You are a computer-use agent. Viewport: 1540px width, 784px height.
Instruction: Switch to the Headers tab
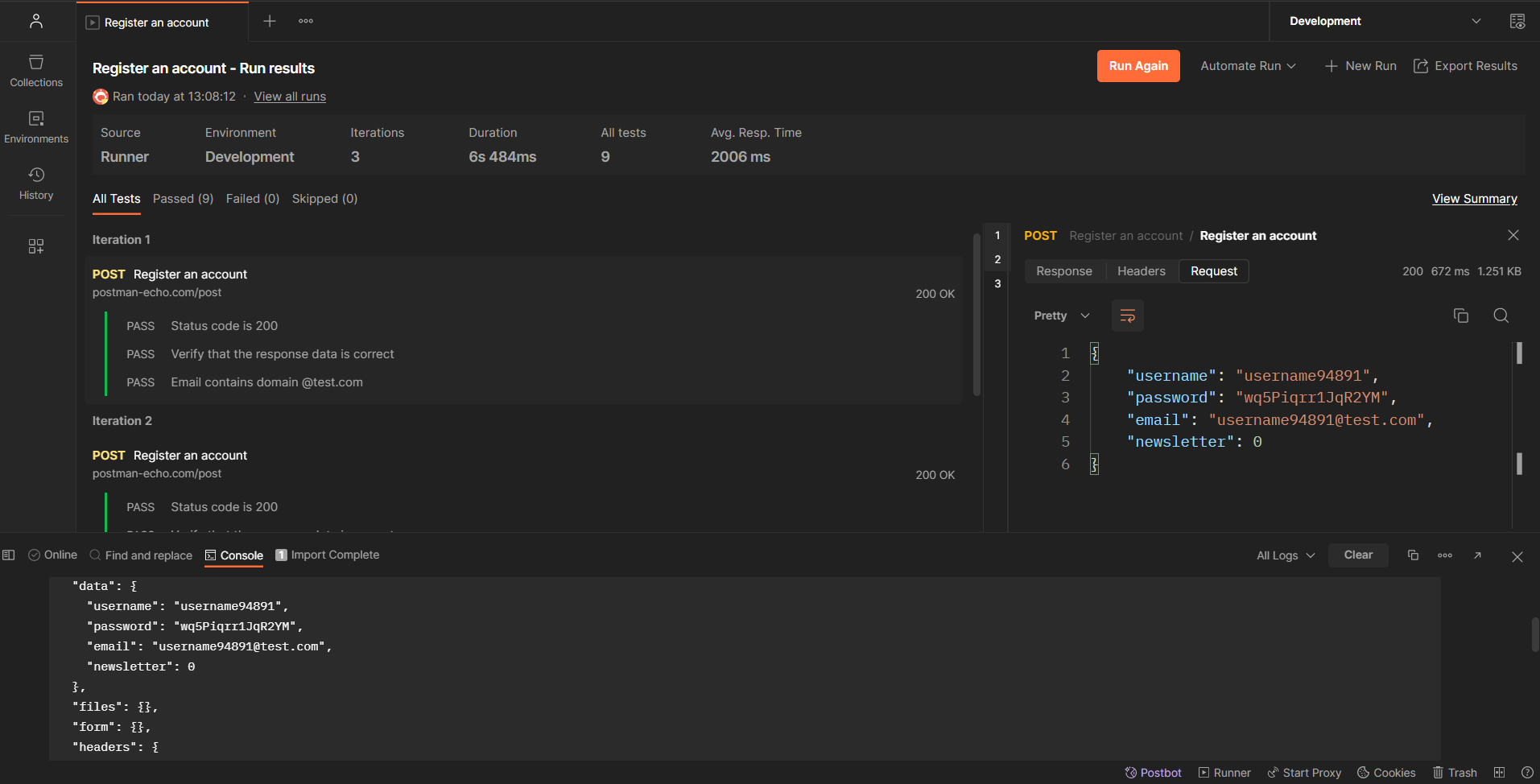pyautogui.click(x=1141, y=271)
